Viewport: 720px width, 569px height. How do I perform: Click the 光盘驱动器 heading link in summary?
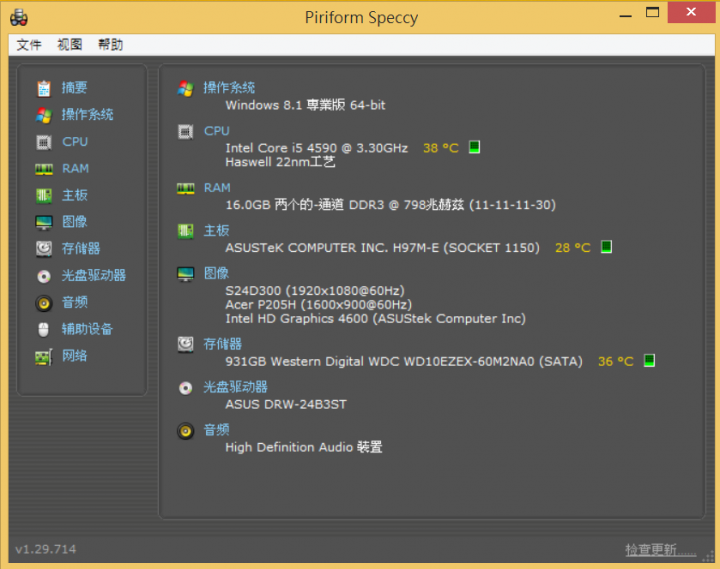point(236,387)
